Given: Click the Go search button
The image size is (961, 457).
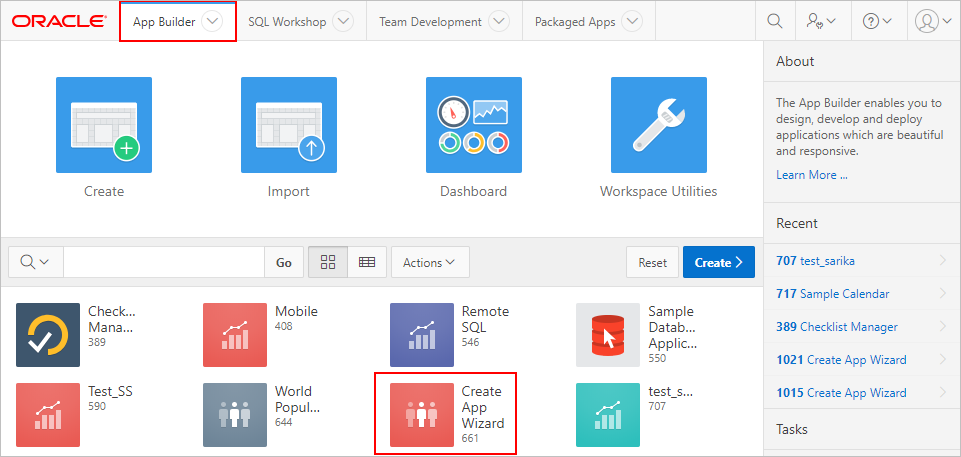Looking at the screenshot, I should click(284, 262).
